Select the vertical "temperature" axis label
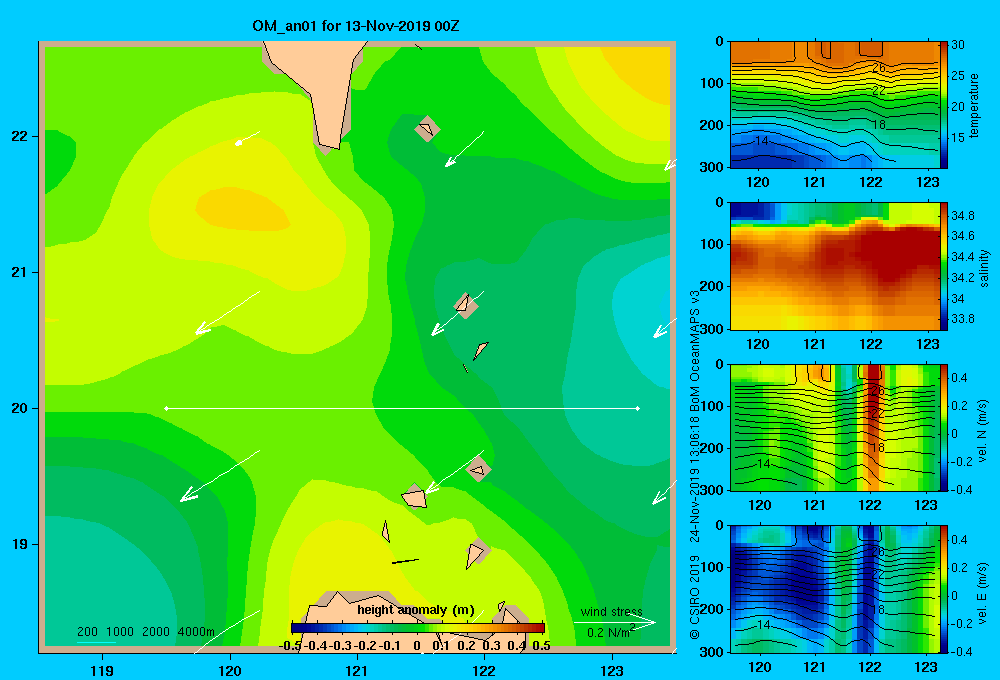 974,105
